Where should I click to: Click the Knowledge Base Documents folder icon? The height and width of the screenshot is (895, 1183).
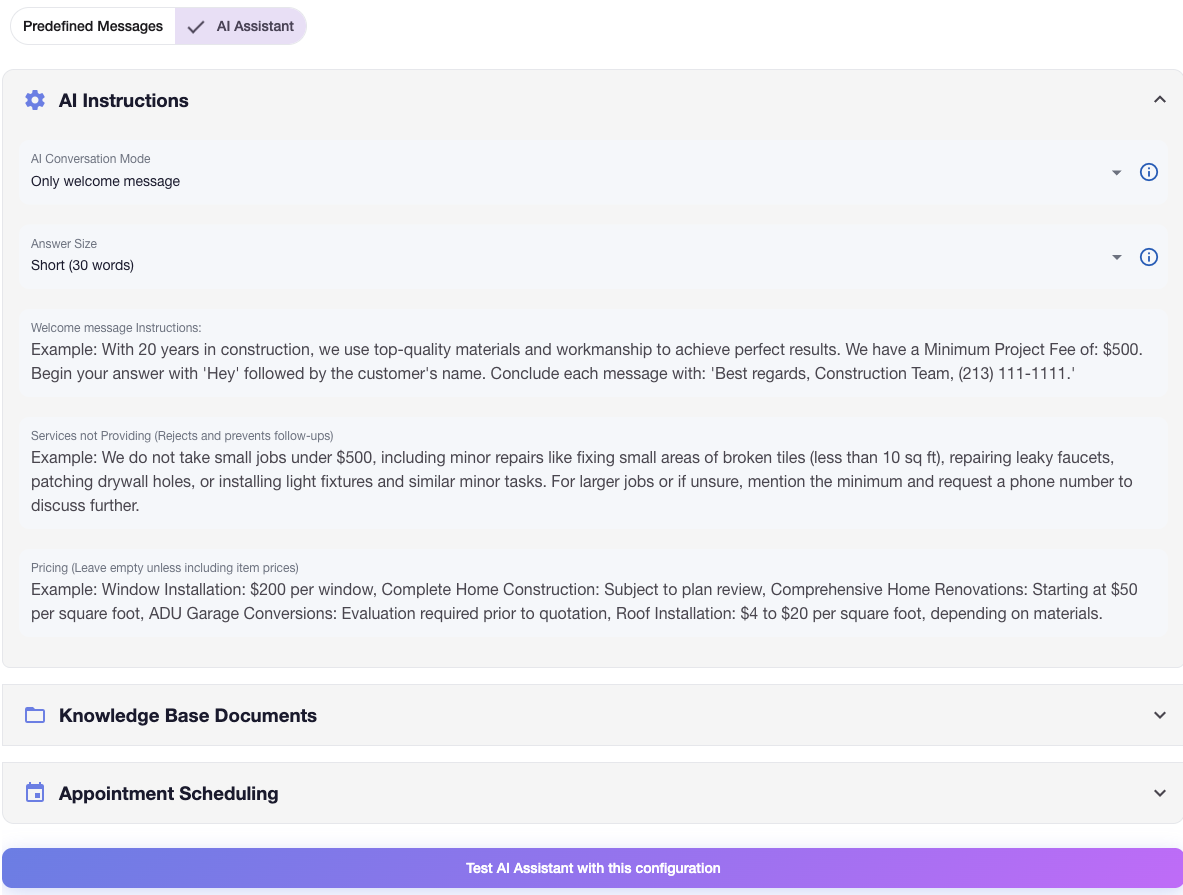[35, 715]
